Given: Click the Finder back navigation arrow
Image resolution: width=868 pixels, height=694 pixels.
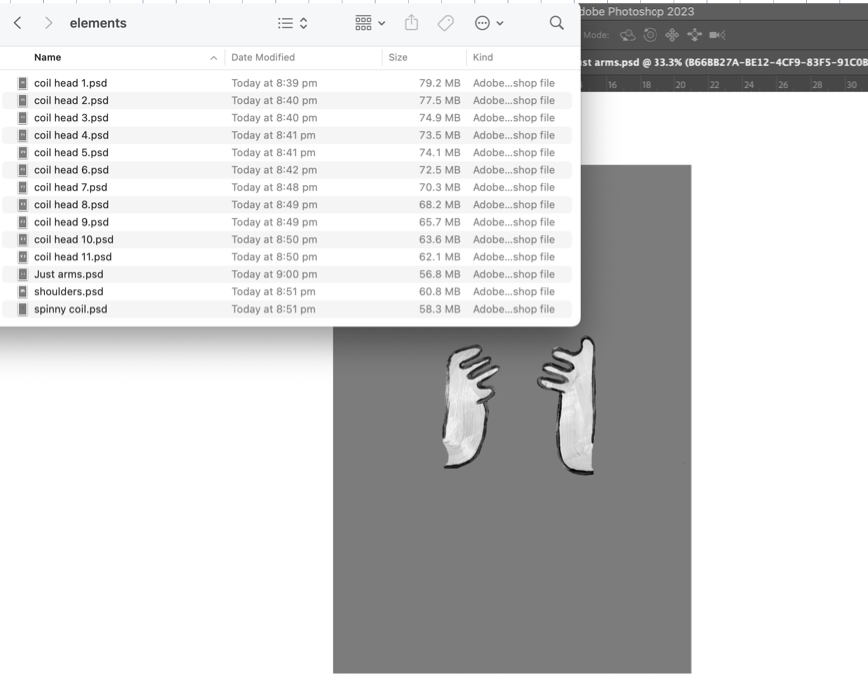Looking at the screenshot, I should click(17, 23).
